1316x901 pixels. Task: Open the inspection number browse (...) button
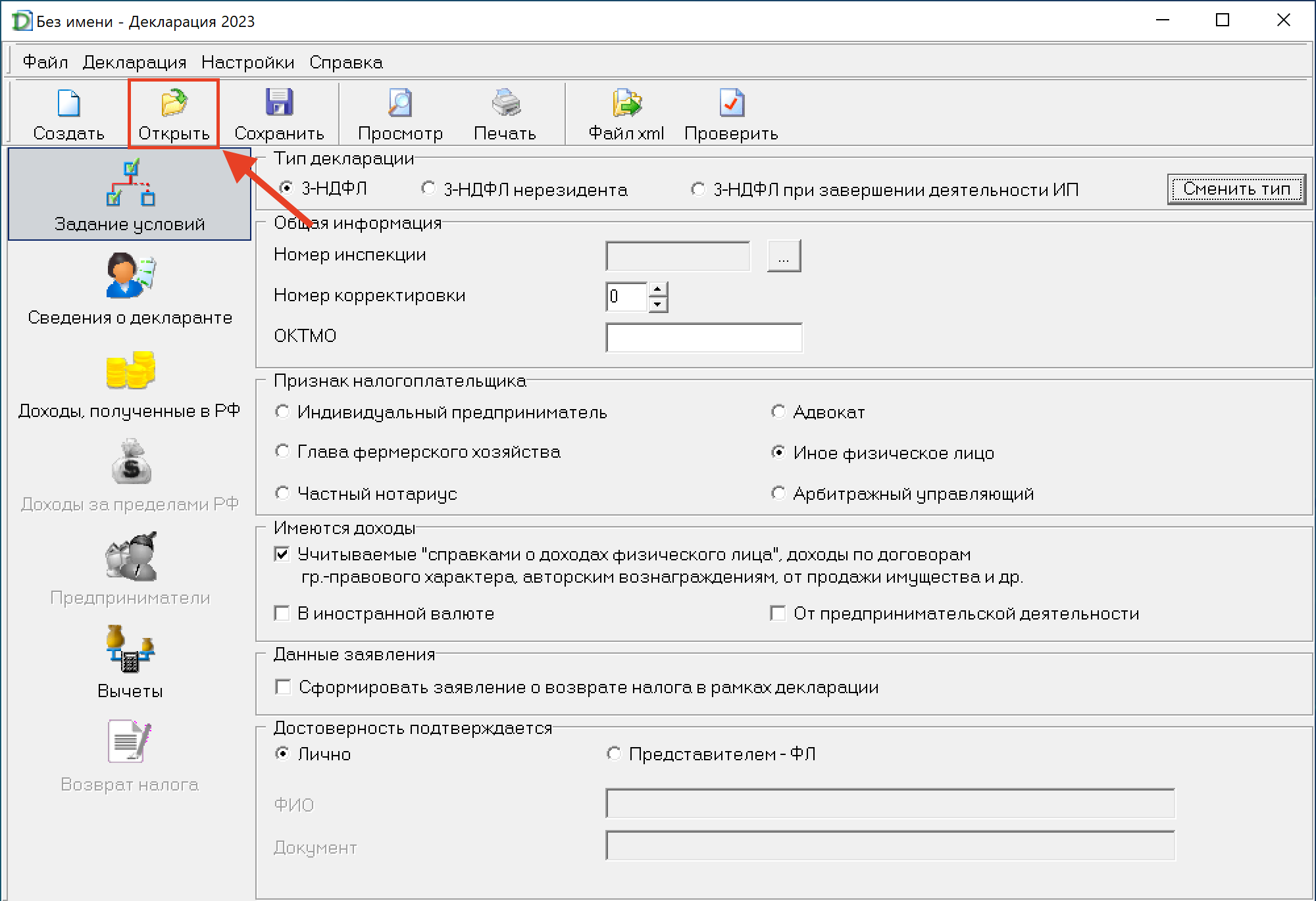point(784,256)
